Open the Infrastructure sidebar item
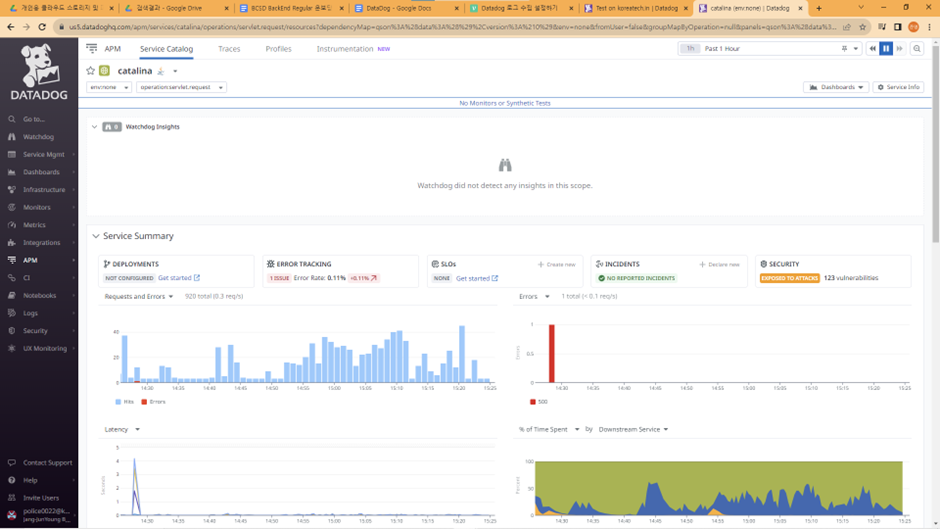 pos(44,190)
